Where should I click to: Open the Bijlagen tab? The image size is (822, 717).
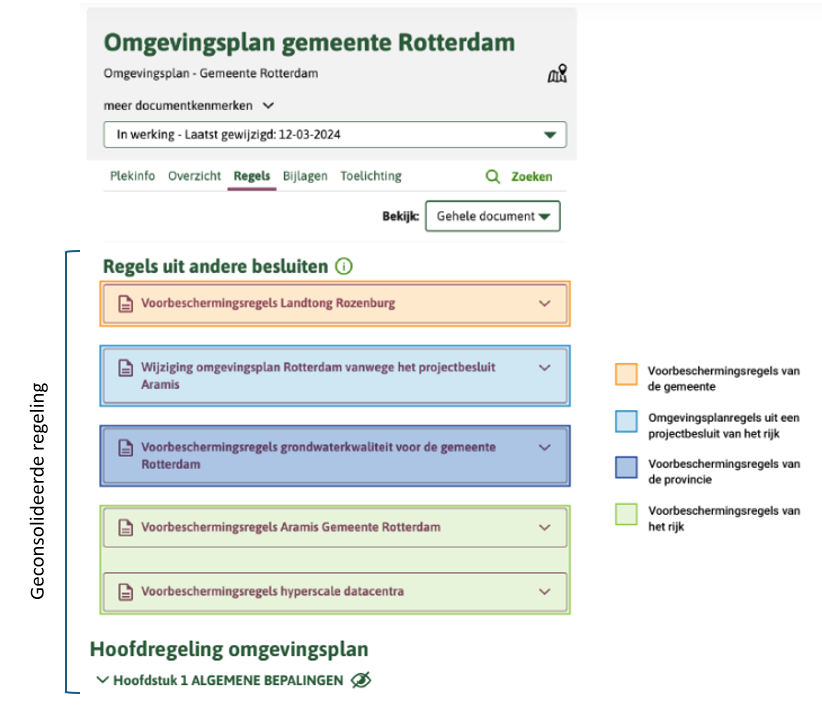click(304, 176)
